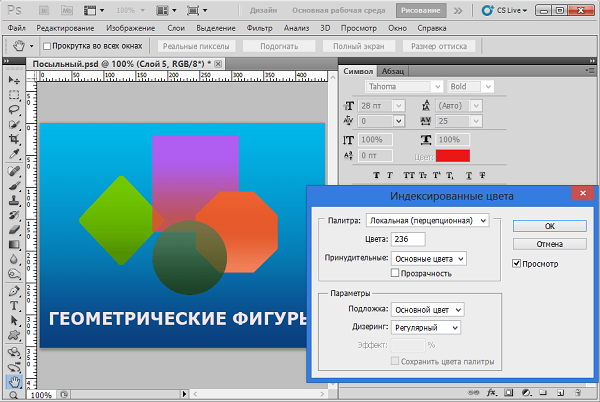600x402 pixels.
Task: Click the Цвета input field
Action: [x=408, y=239]
